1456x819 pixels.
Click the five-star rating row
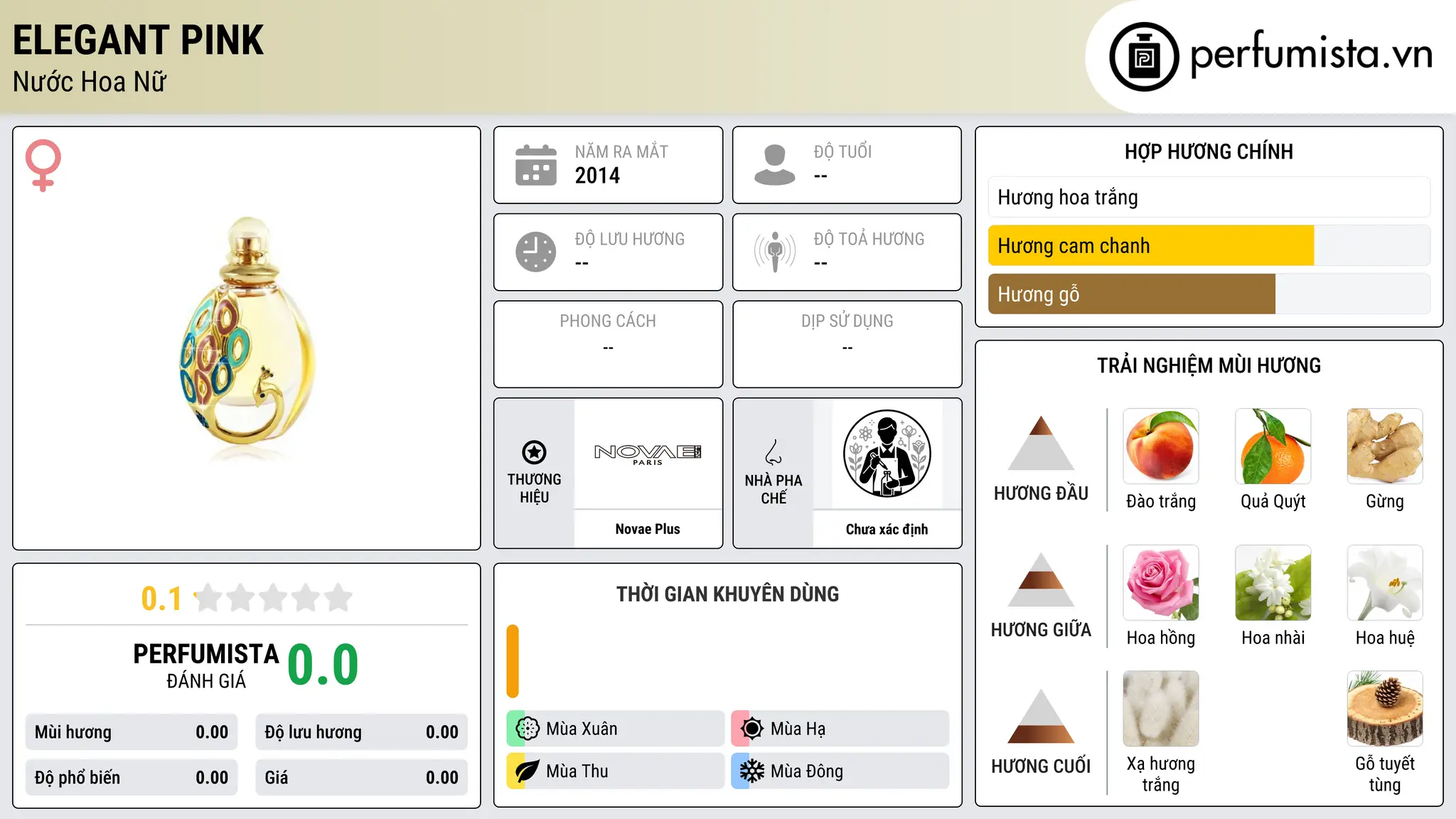coord(274,599)
